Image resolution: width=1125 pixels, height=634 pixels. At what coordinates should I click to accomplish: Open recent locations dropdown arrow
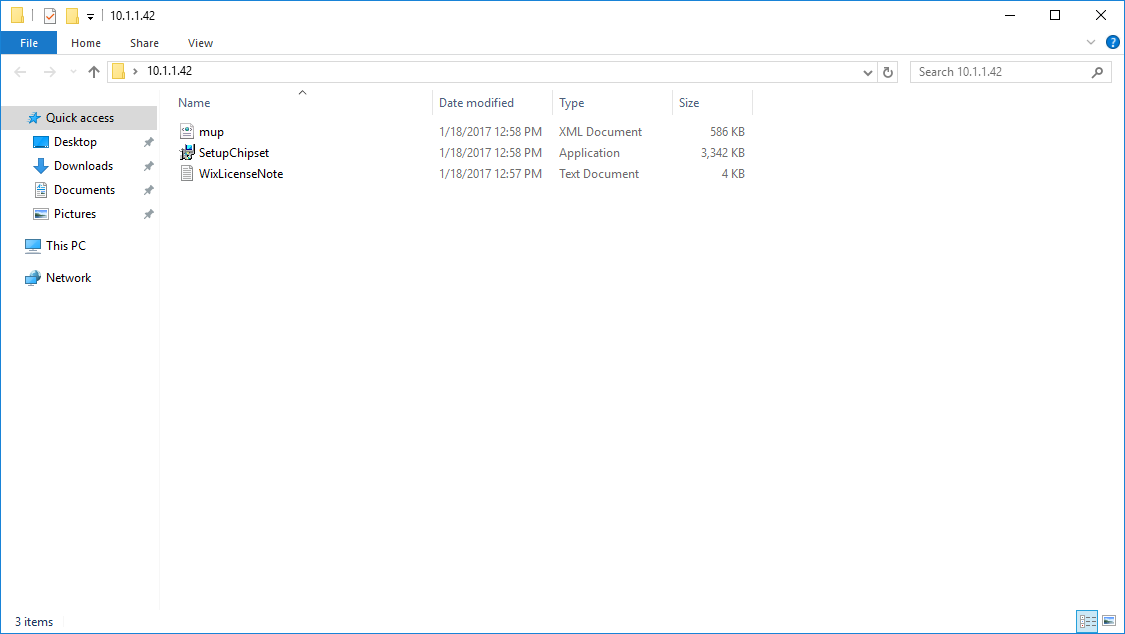(x=73, y=72)
